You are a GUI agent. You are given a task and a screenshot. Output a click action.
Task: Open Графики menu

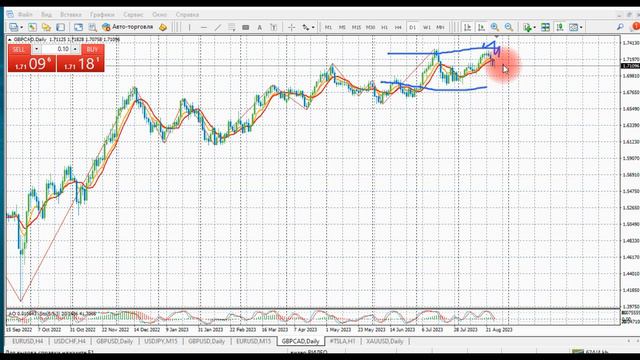tap(102, 14)
